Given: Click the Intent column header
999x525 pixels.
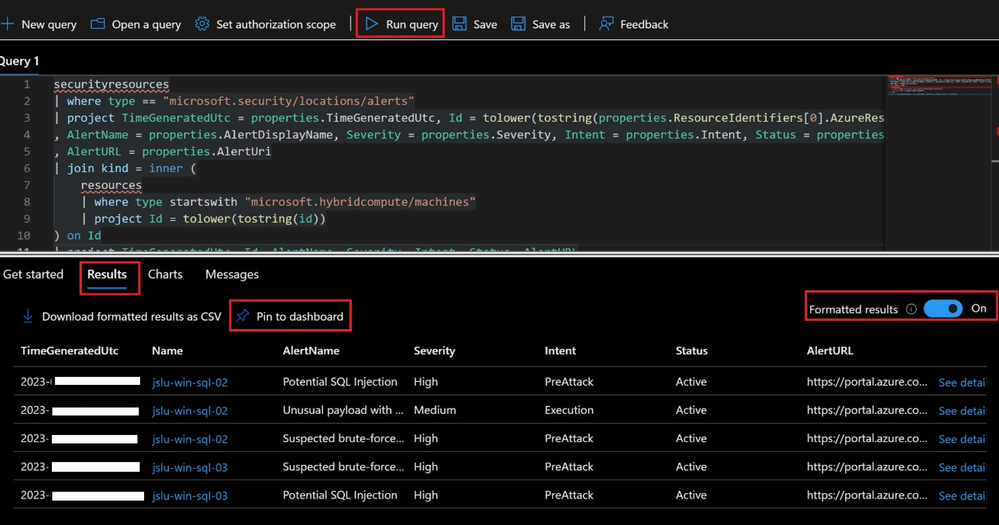Looking at the screenshot, I should 560,350.
